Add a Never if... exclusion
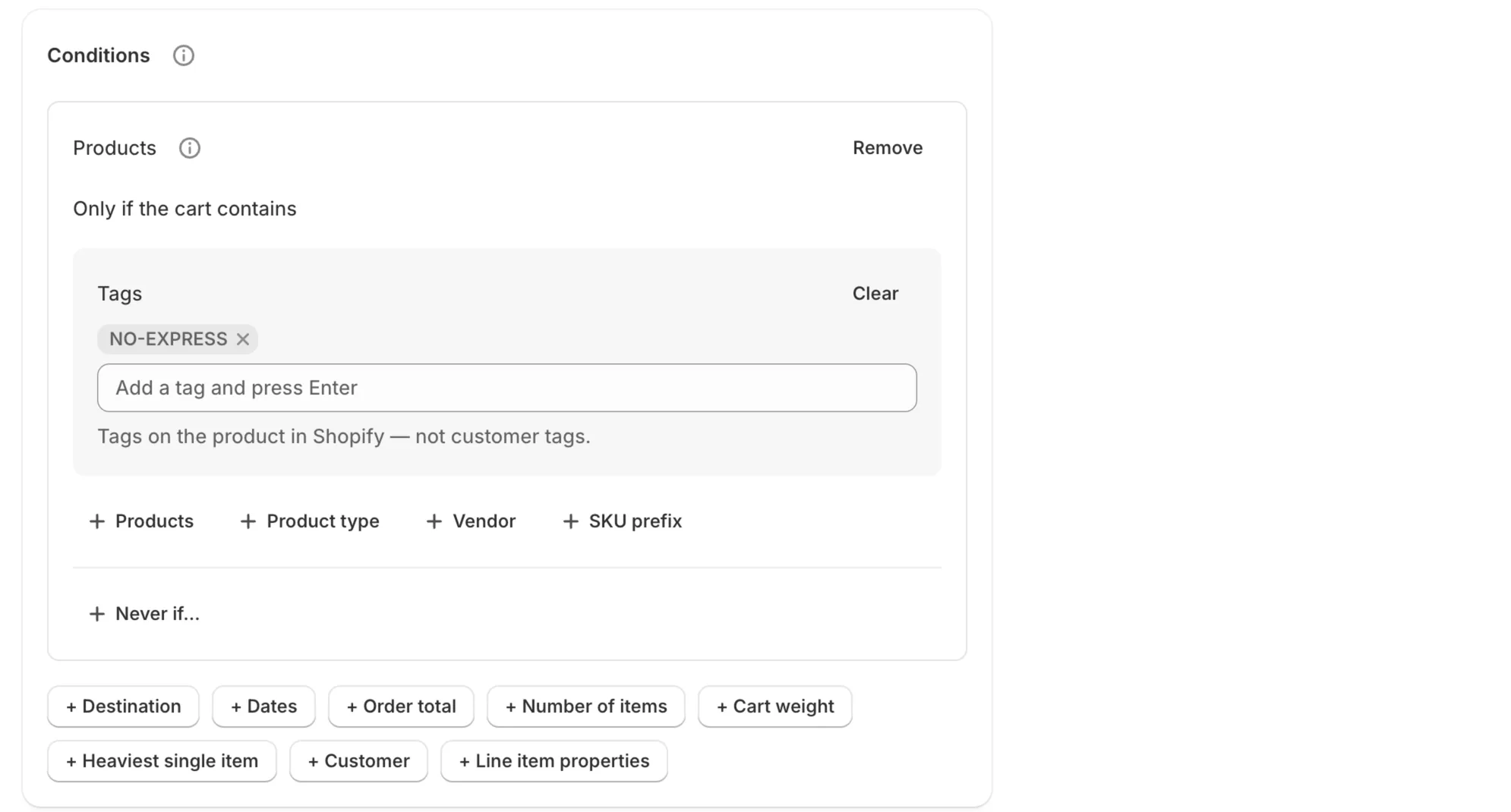 tap(144, 614)
